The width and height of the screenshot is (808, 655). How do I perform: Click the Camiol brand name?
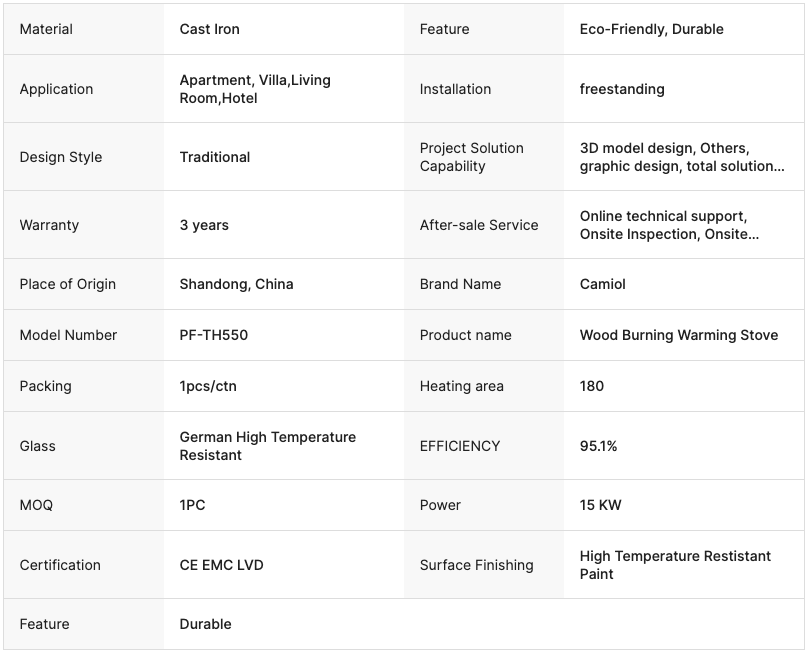(603, 284)
